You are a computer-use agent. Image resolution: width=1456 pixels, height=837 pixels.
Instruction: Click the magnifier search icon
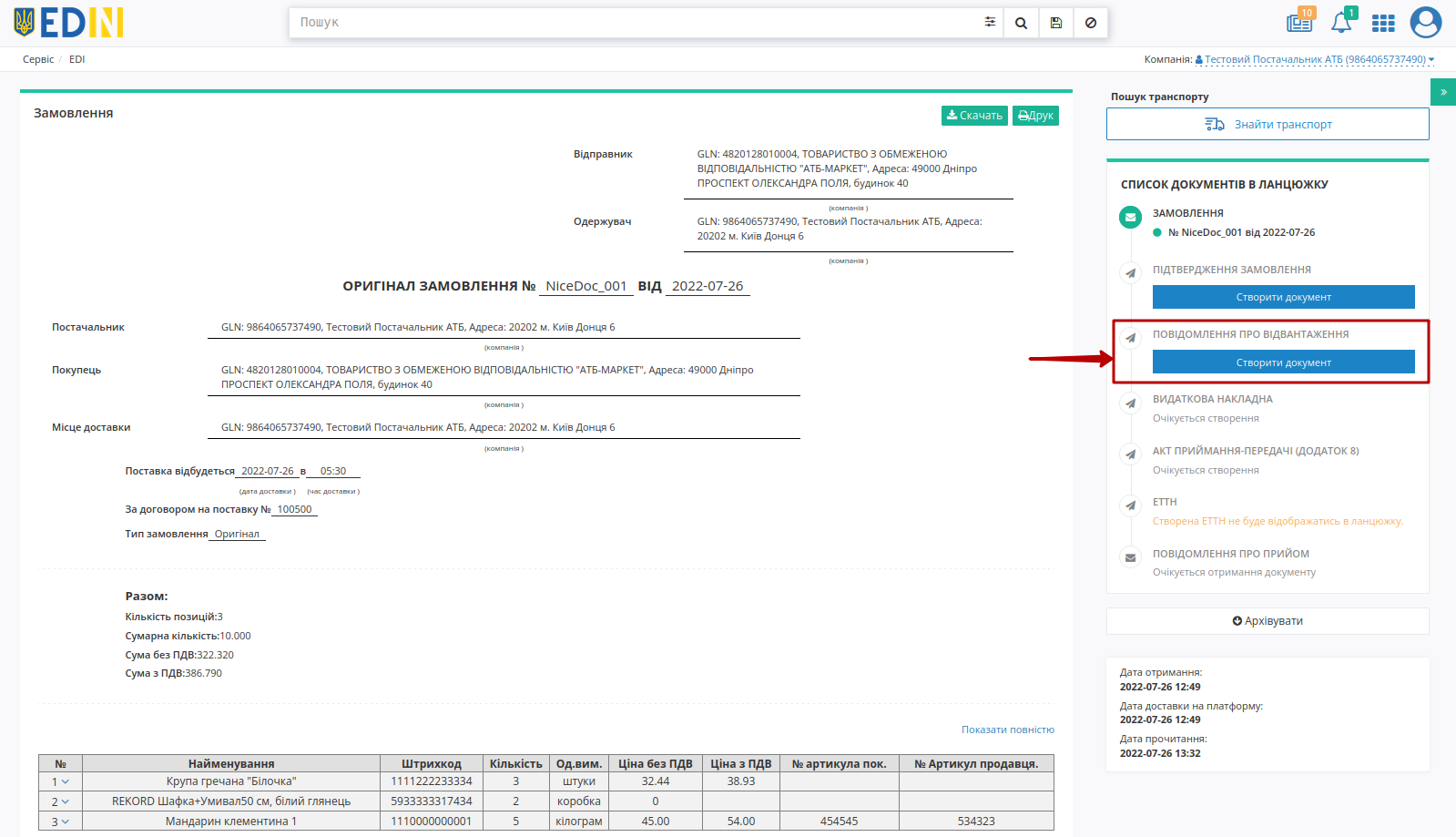pos(1021,23)
